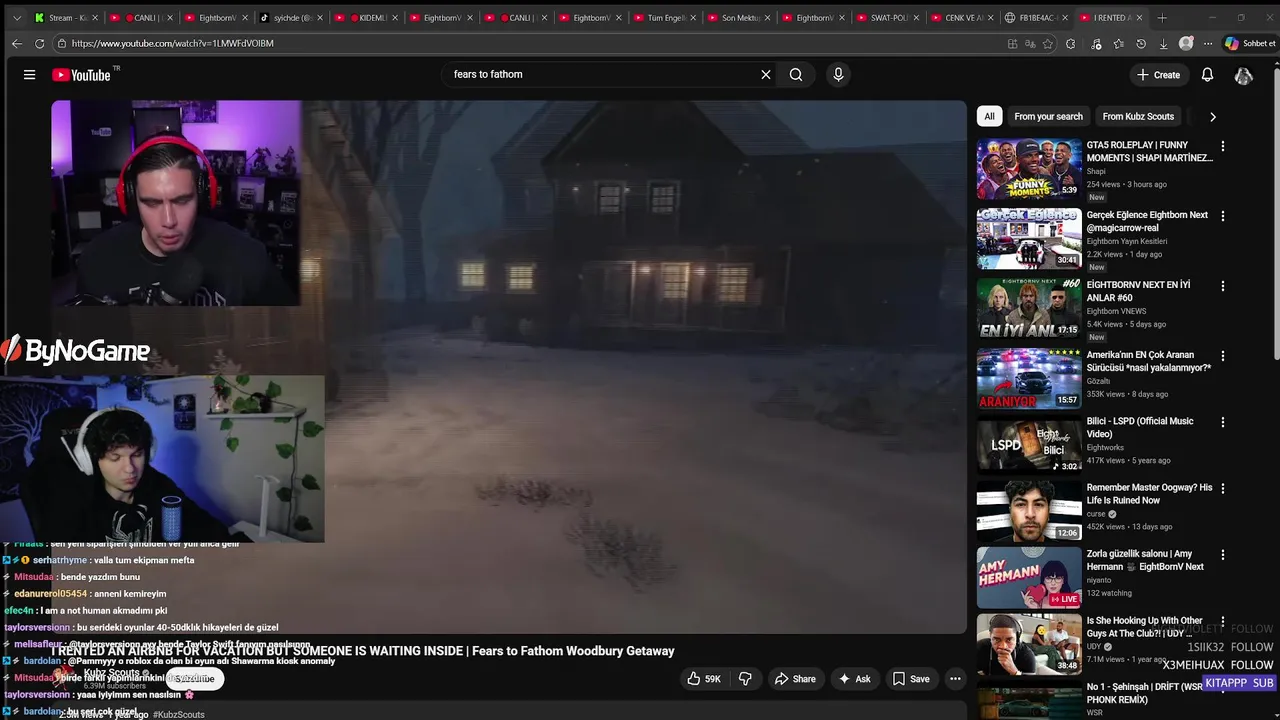Select the From your search chip
The height and width of the screenshot is (720, 1280).
click(1048, 117)
